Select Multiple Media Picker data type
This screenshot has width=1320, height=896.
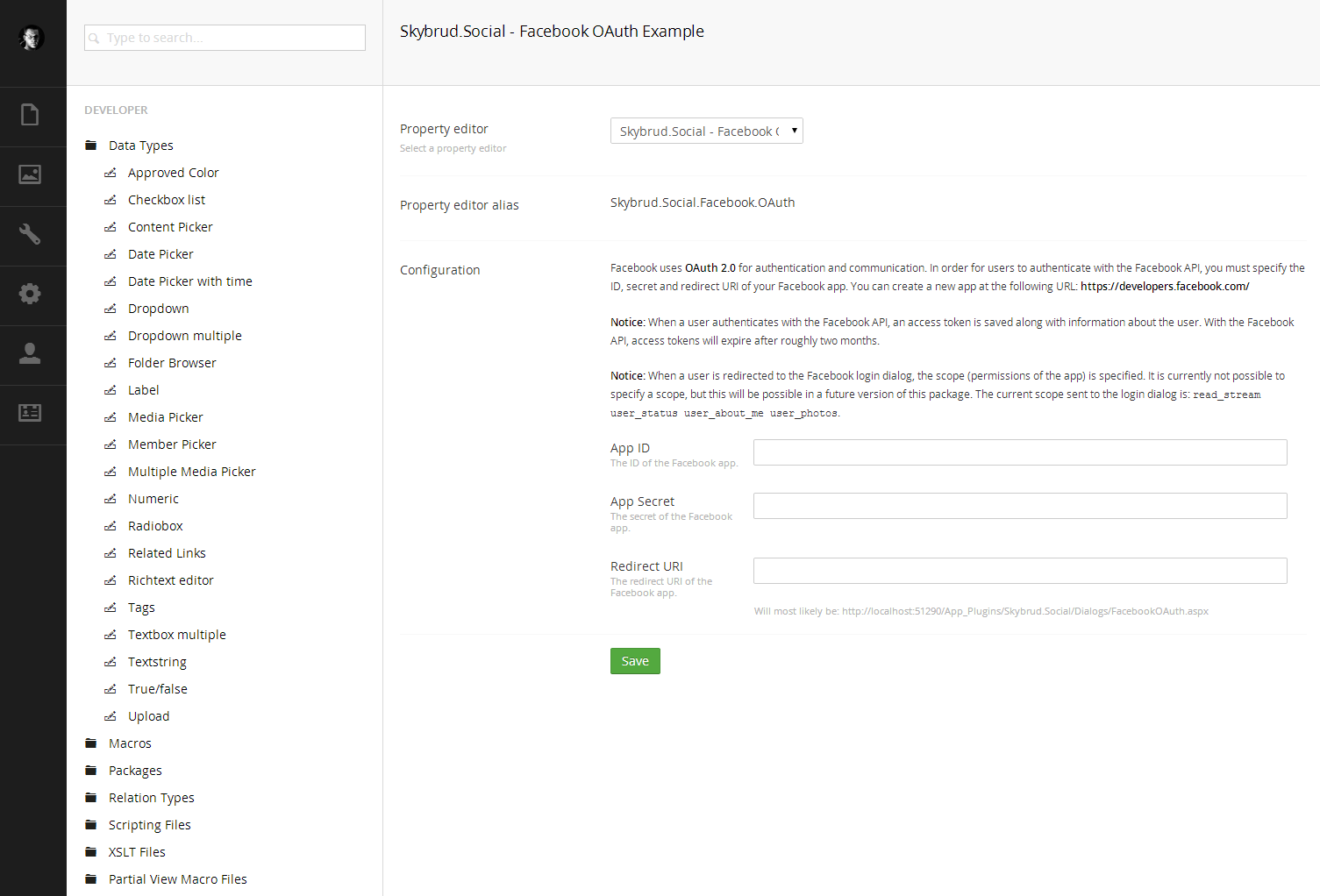point(192,472)
